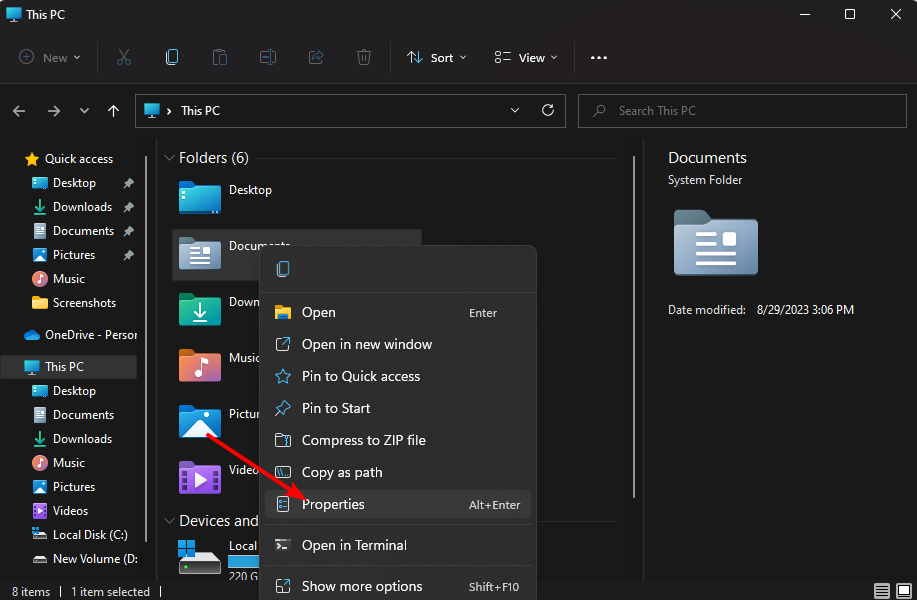Click the Share icon on the toolbar

click(x=315, y=57)
